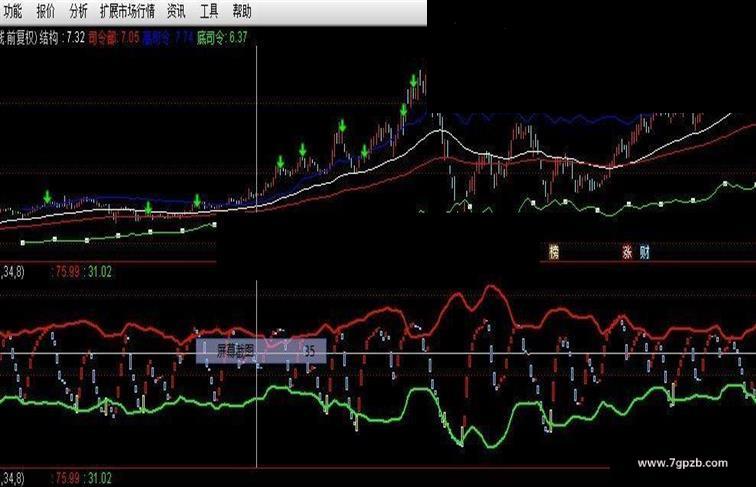This screenshot has width=756, height=487.
Task: Click the www.7gpzb.com link
Action: (x=682, y=463)
